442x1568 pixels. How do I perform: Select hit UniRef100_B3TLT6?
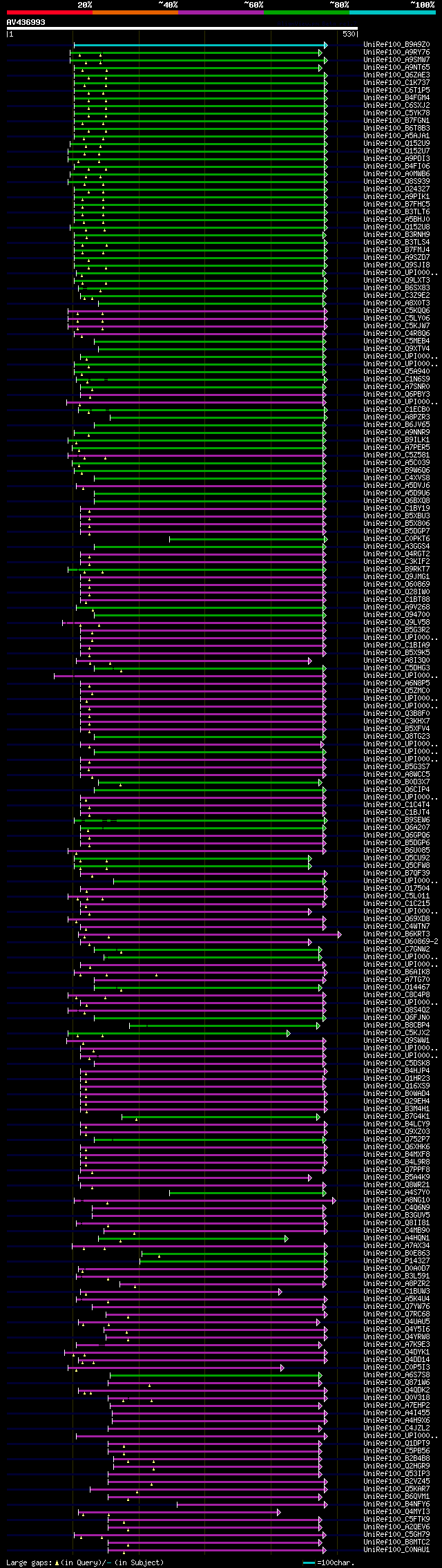pos(396,212)
